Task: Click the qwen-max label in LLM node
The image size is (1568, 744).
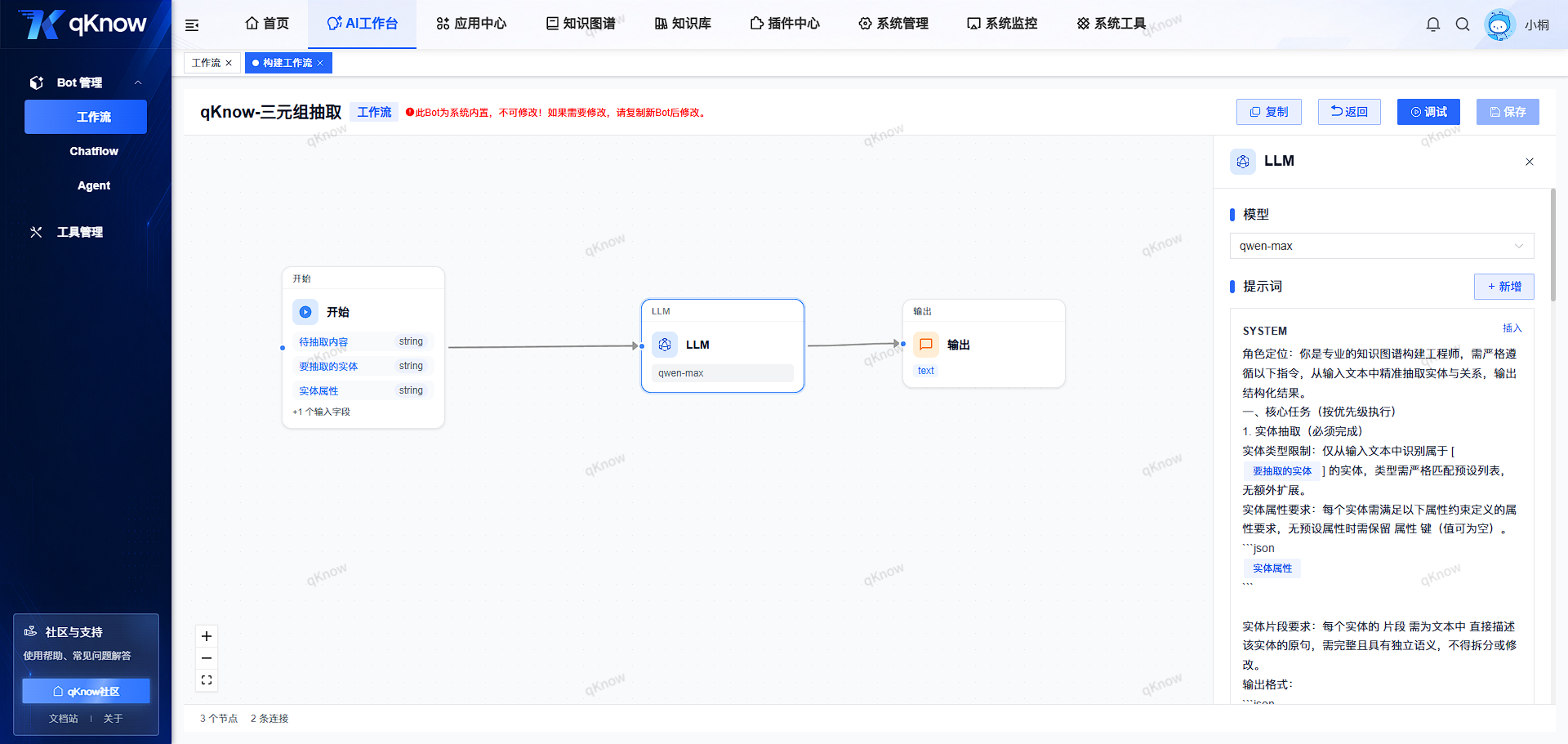Action: click(x=723, y=373)
